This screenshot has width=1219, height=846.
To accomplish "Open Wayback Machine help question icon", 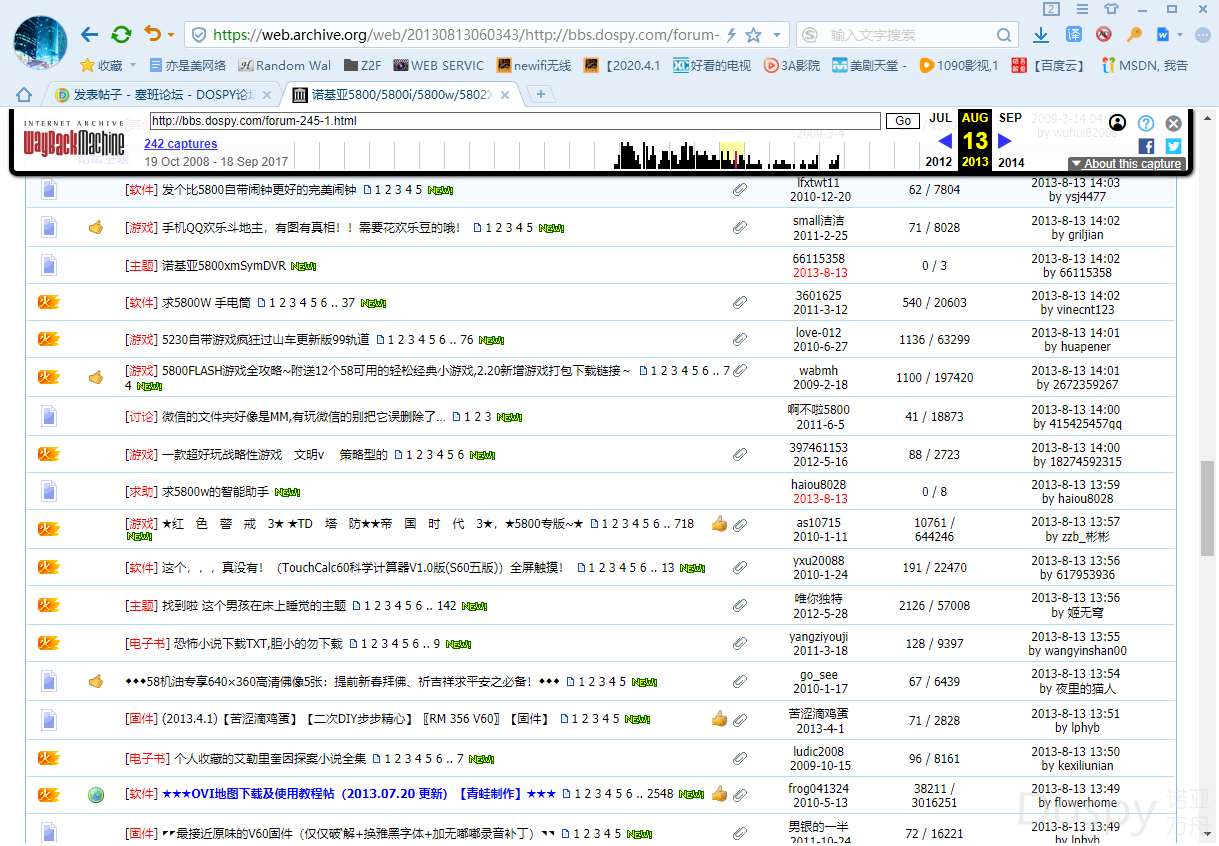I will pos(1146,123).
